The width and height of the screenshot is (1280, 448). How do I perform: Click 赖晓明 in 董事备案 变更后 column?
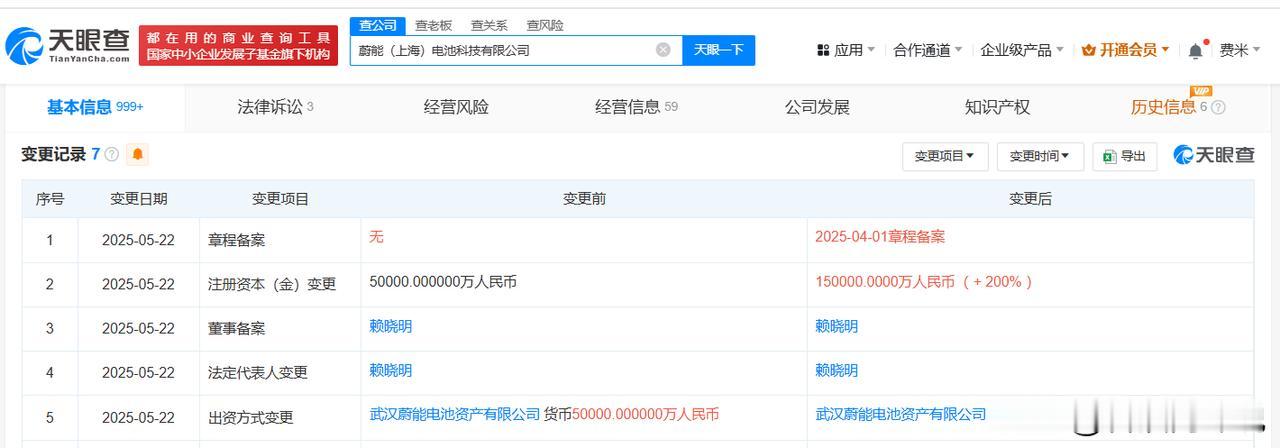[x=836, y=326]
